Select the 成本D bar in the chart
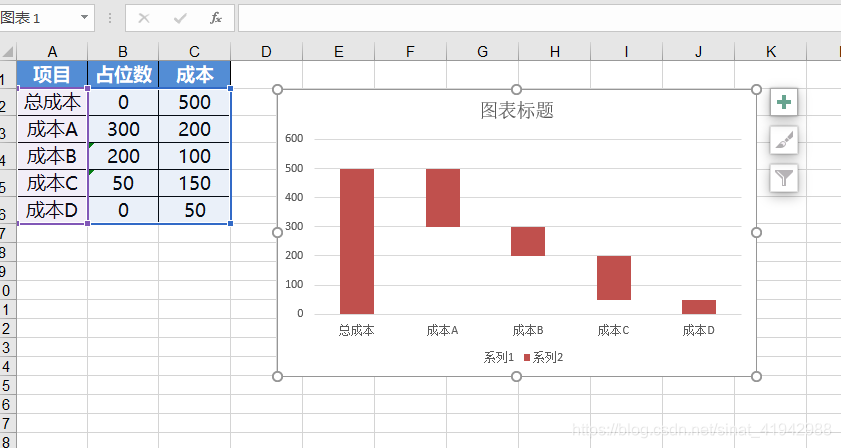841x448 pixels. click(x=699, y=307)
